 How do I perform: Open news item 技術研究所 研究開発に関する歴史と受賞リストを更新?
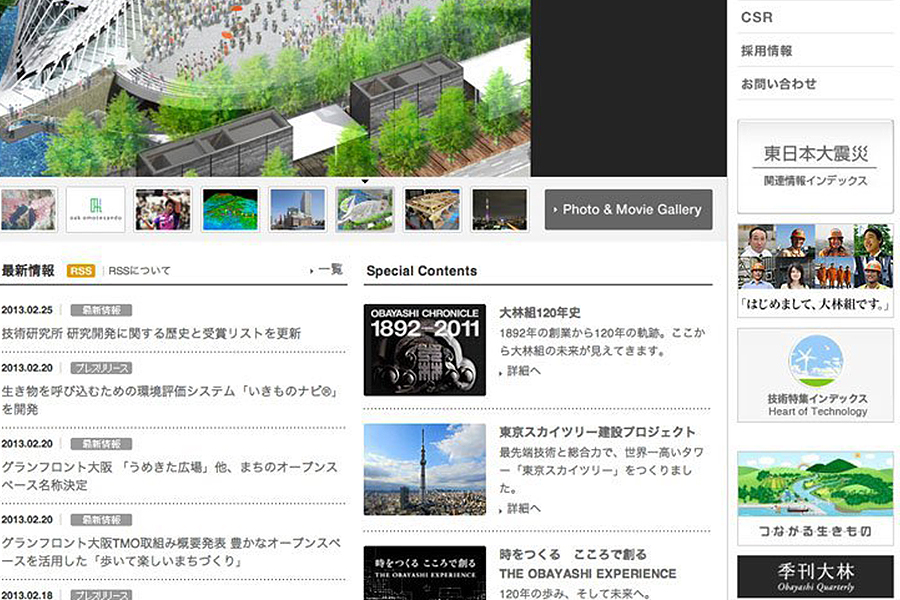coord(151,333)
